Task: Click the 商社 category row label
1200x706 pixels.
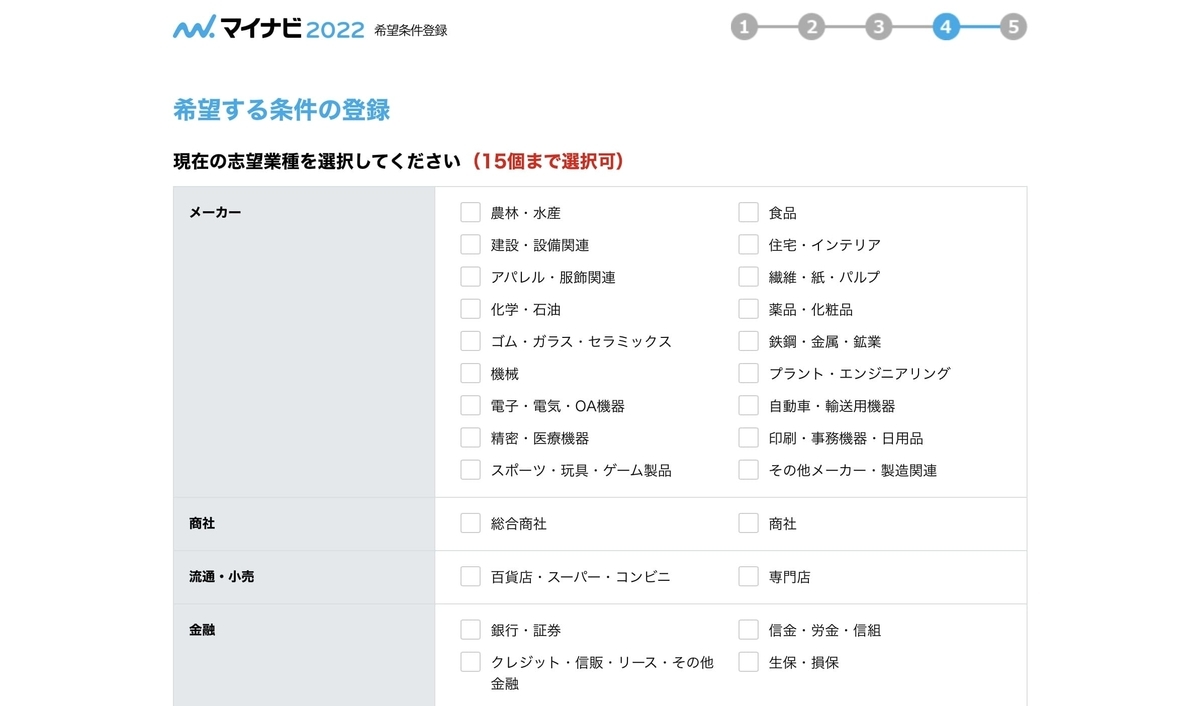Action: [x=202, y=523]
